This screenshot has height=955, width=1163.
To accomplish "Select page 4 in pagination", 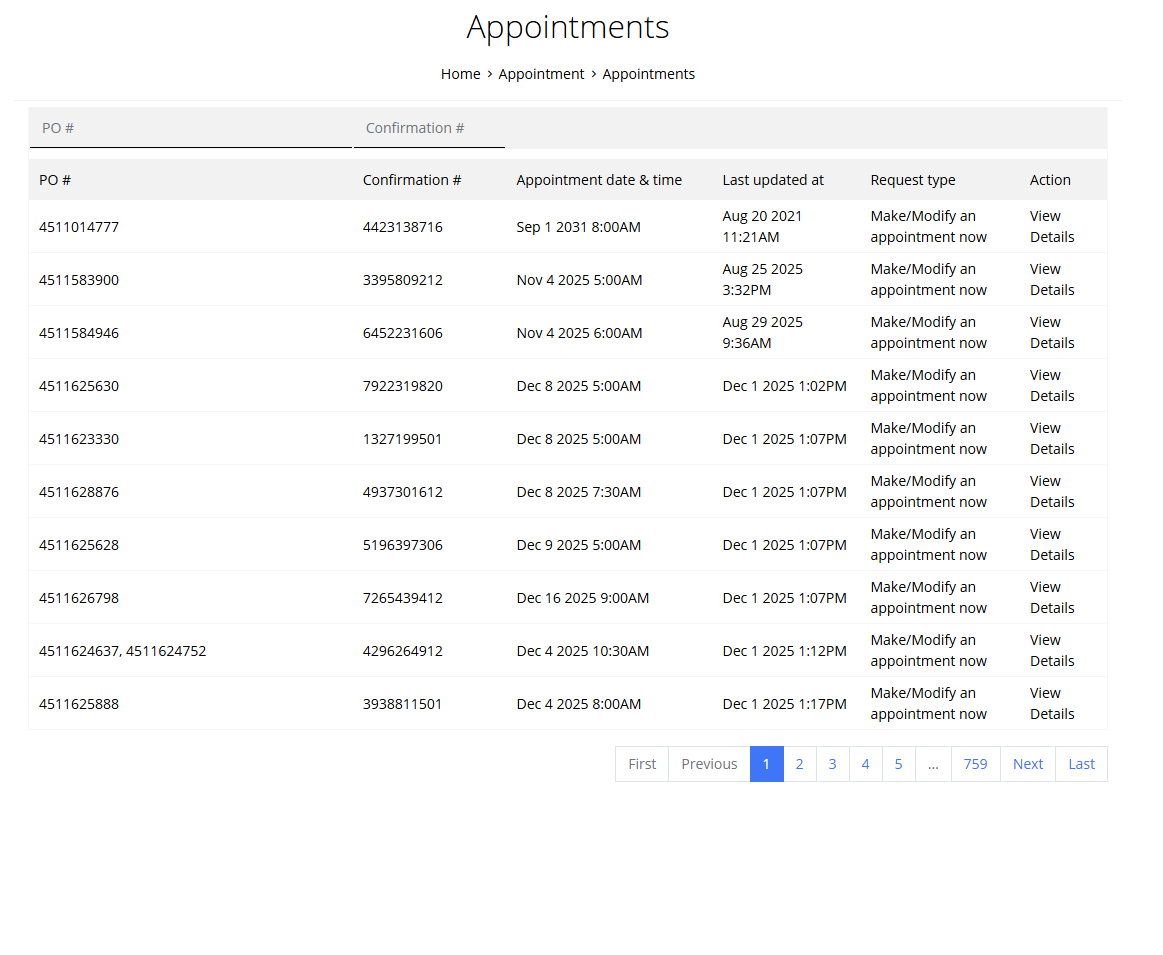I will coord(865,764).
